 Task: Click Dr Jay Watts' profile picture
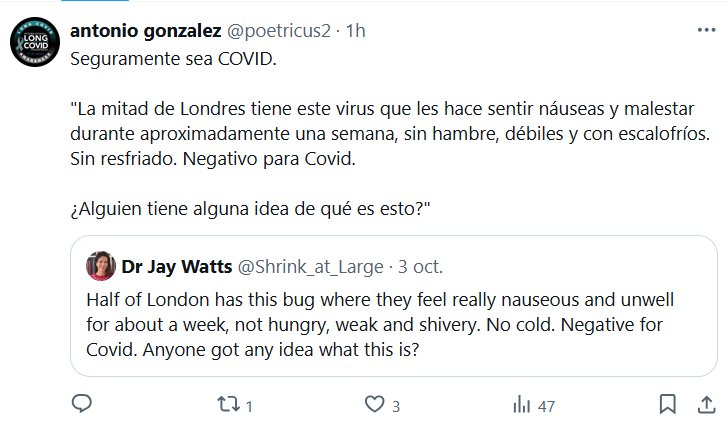(100, 267)
